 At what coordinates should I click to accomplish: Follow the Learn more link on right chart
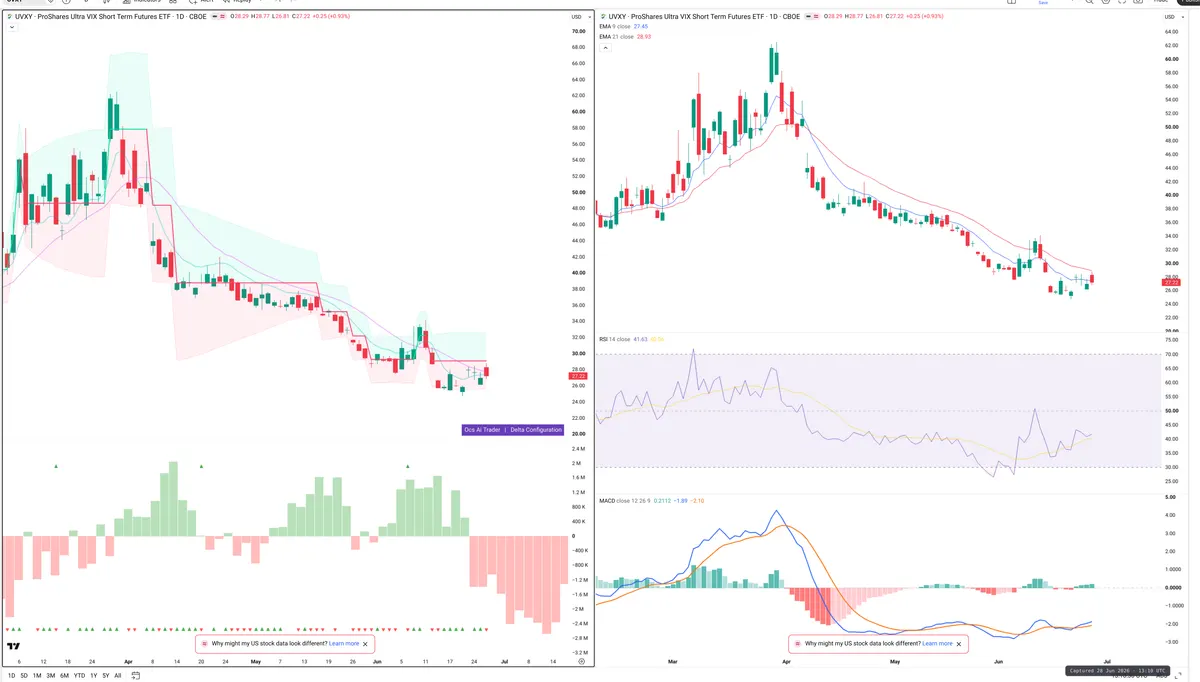938,644
